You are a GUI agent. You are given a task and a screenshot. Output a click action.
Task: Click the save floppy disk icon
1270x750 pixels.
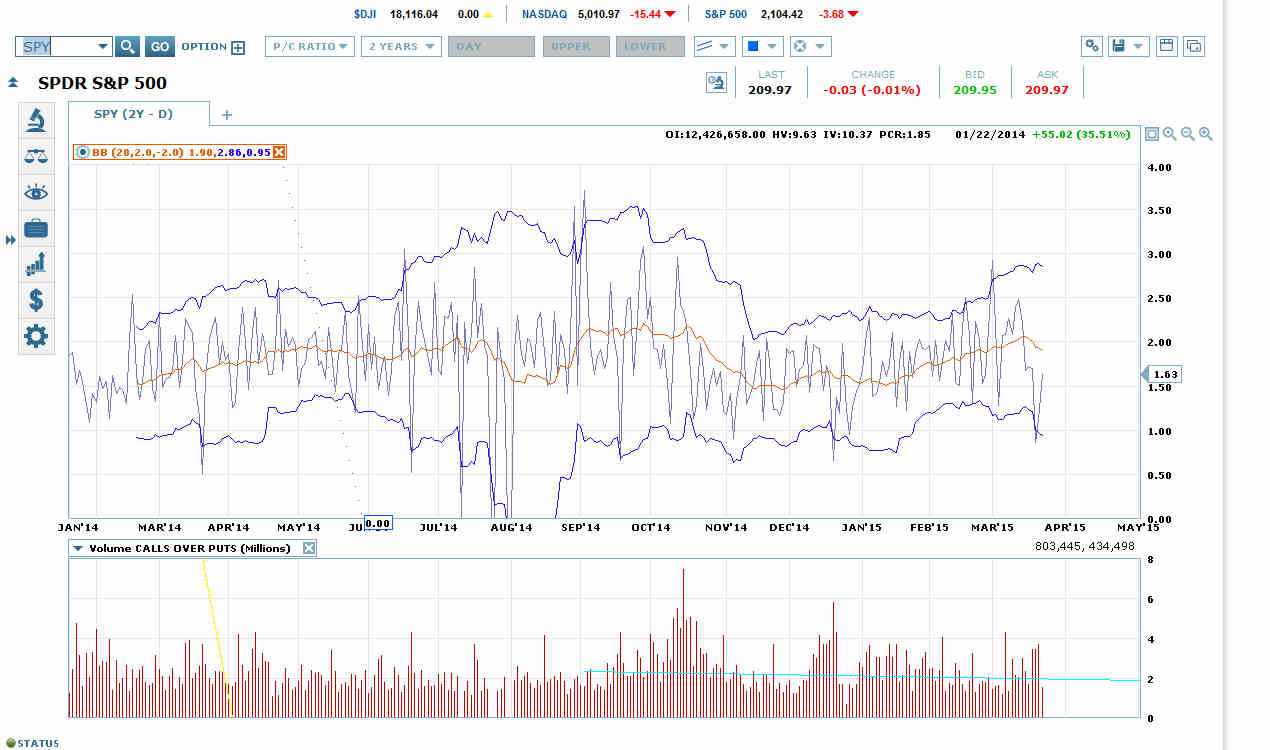[1119, 46]
